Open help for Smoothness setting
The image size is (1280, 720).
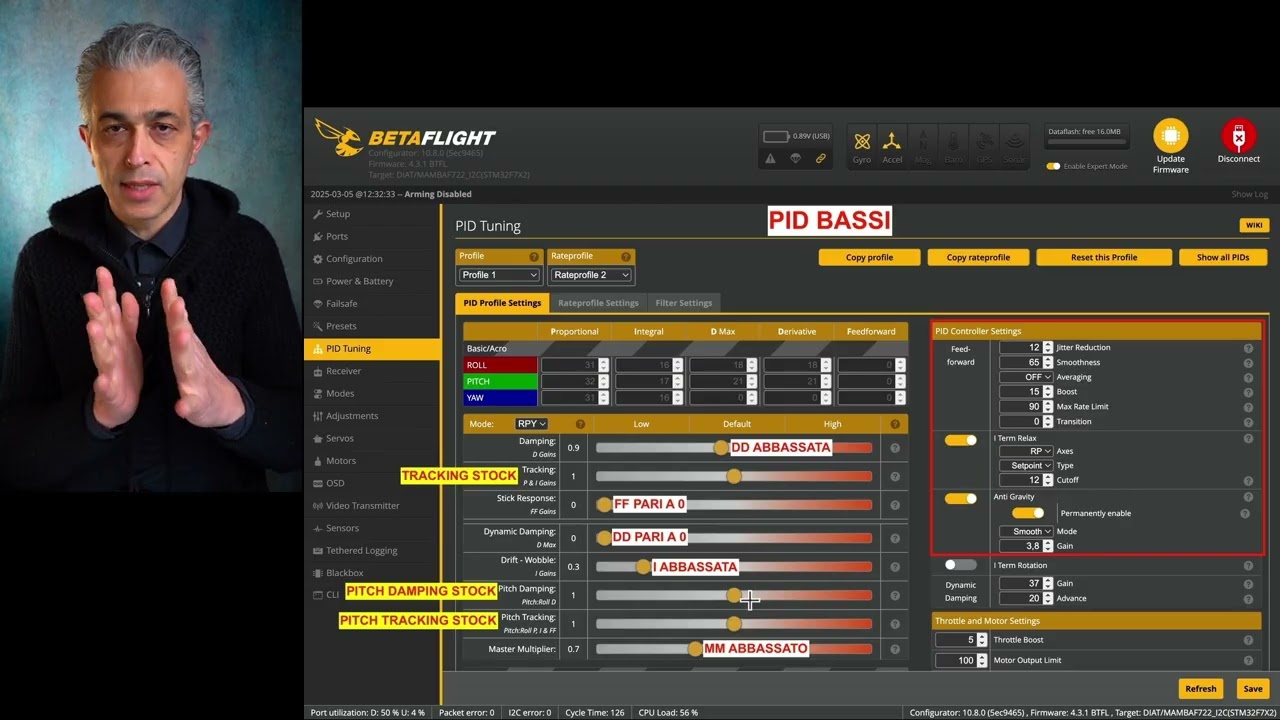coord(1248,362)
